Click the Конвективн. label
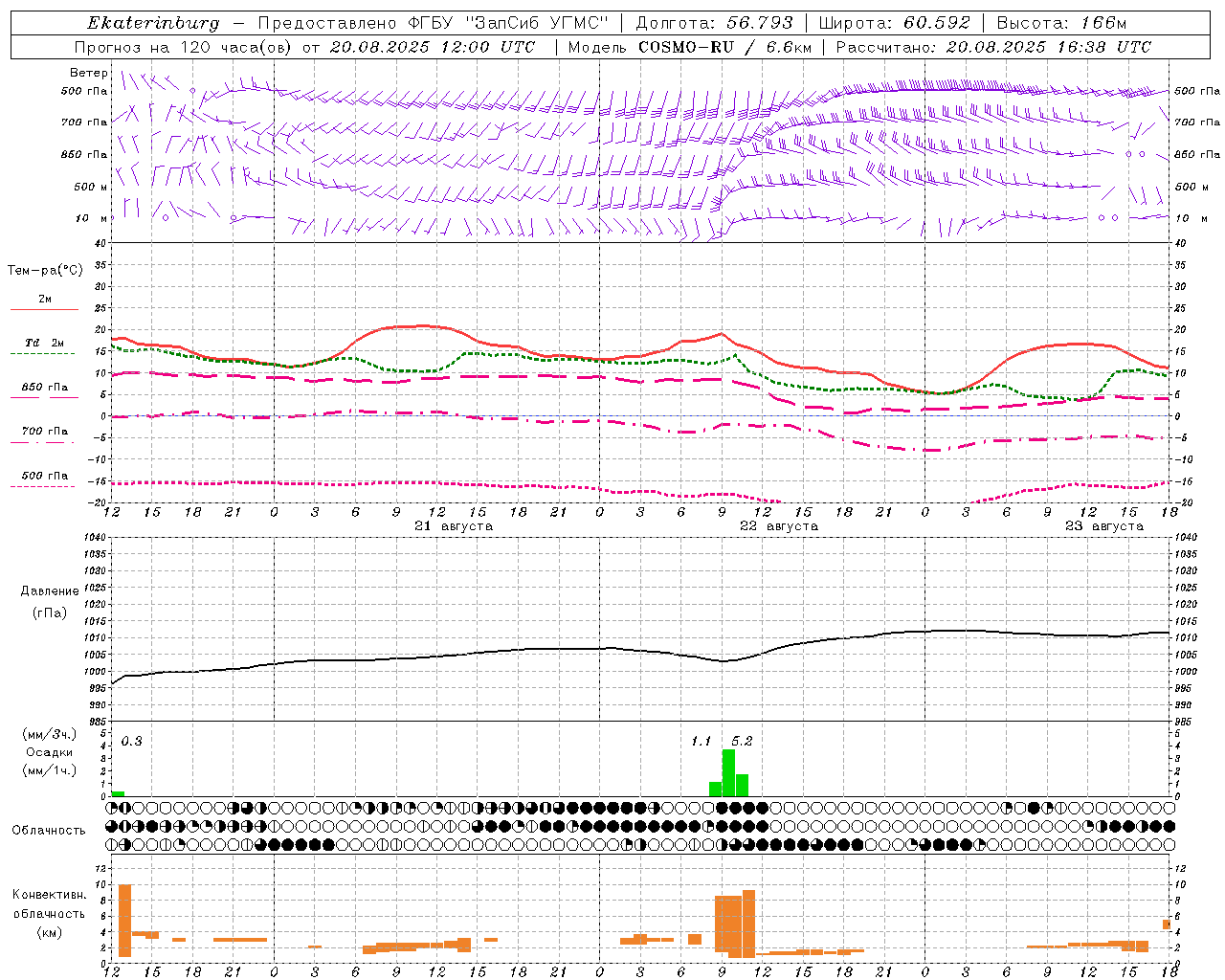Viewport: 1225px width, 980px height. pyautogui.click(x=50, y=895)
